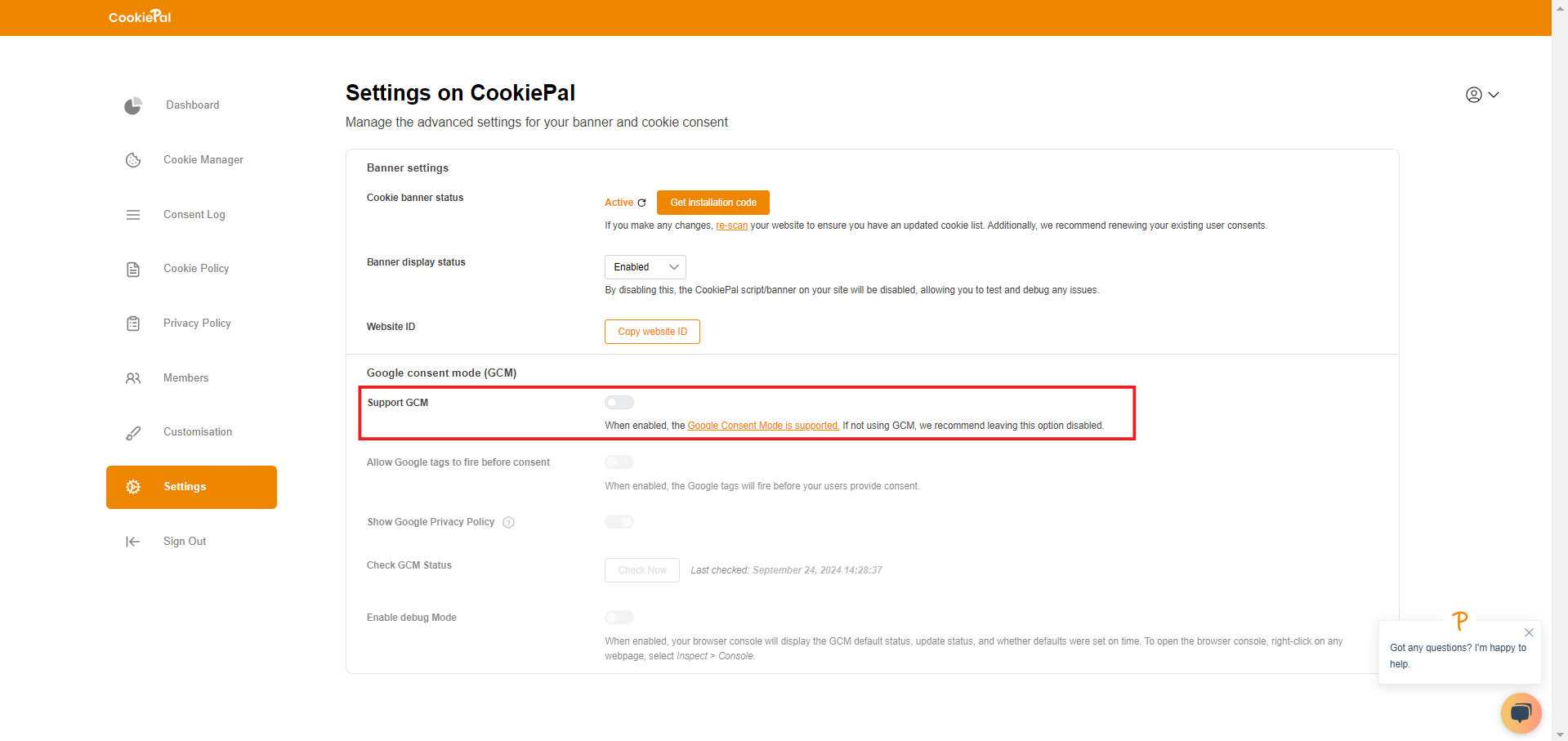Toggle the Enable debug Mode switch

point(619,618)
